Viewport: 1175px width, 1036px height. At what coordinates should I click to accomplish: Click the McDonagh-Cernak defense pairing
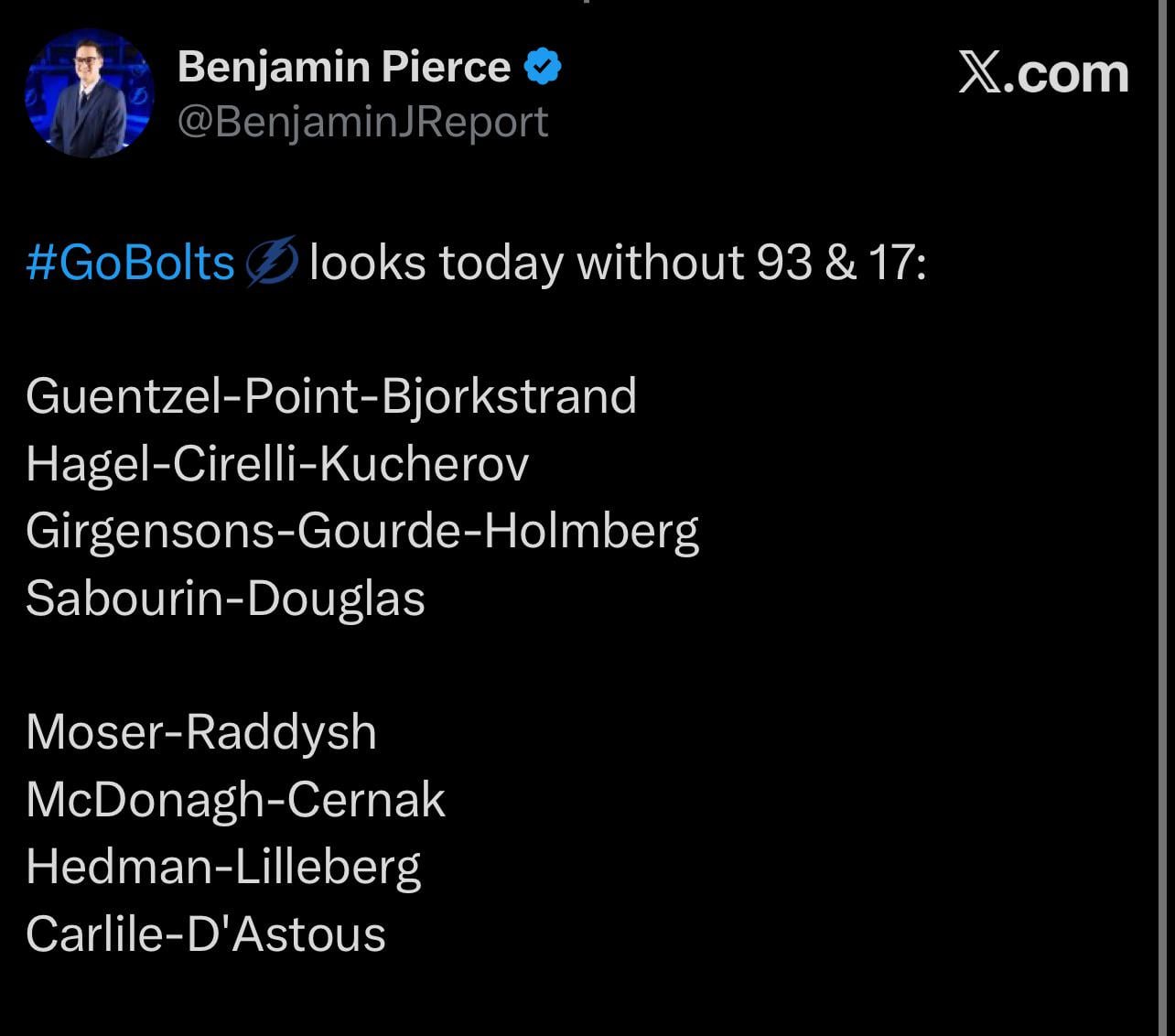point(235,801)
